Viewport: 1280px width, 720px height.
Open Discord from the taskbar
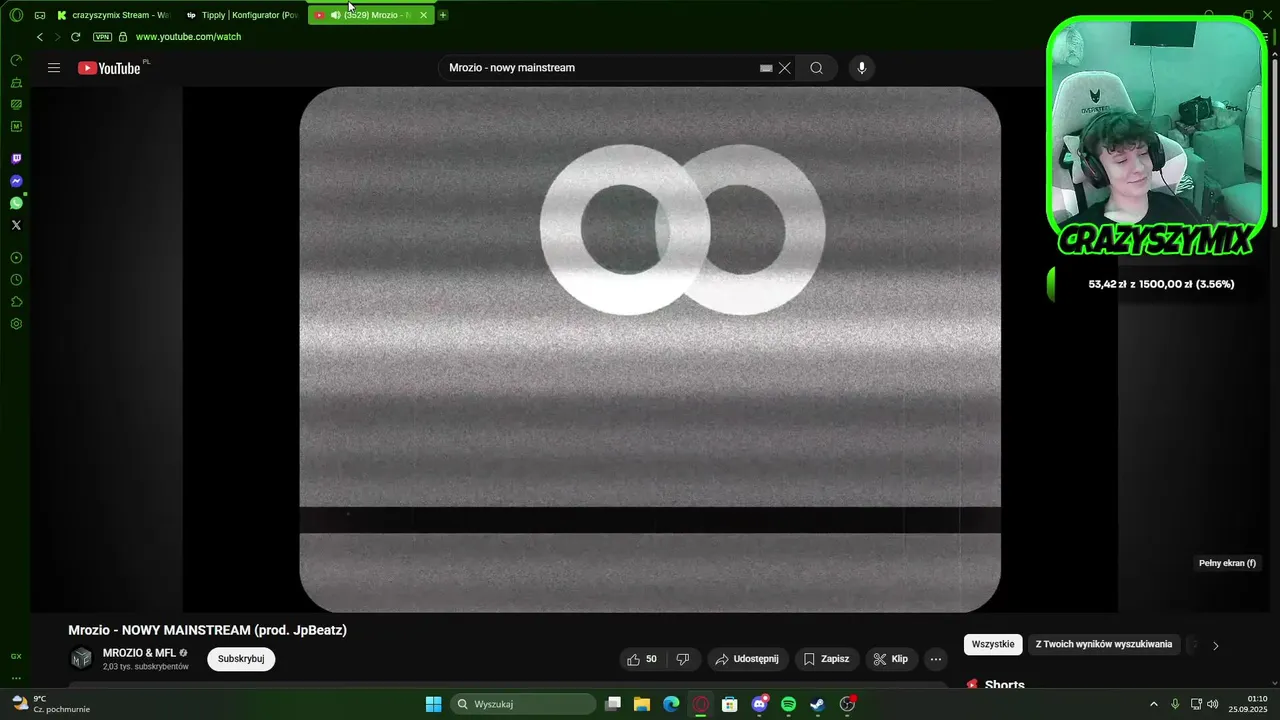759,704
